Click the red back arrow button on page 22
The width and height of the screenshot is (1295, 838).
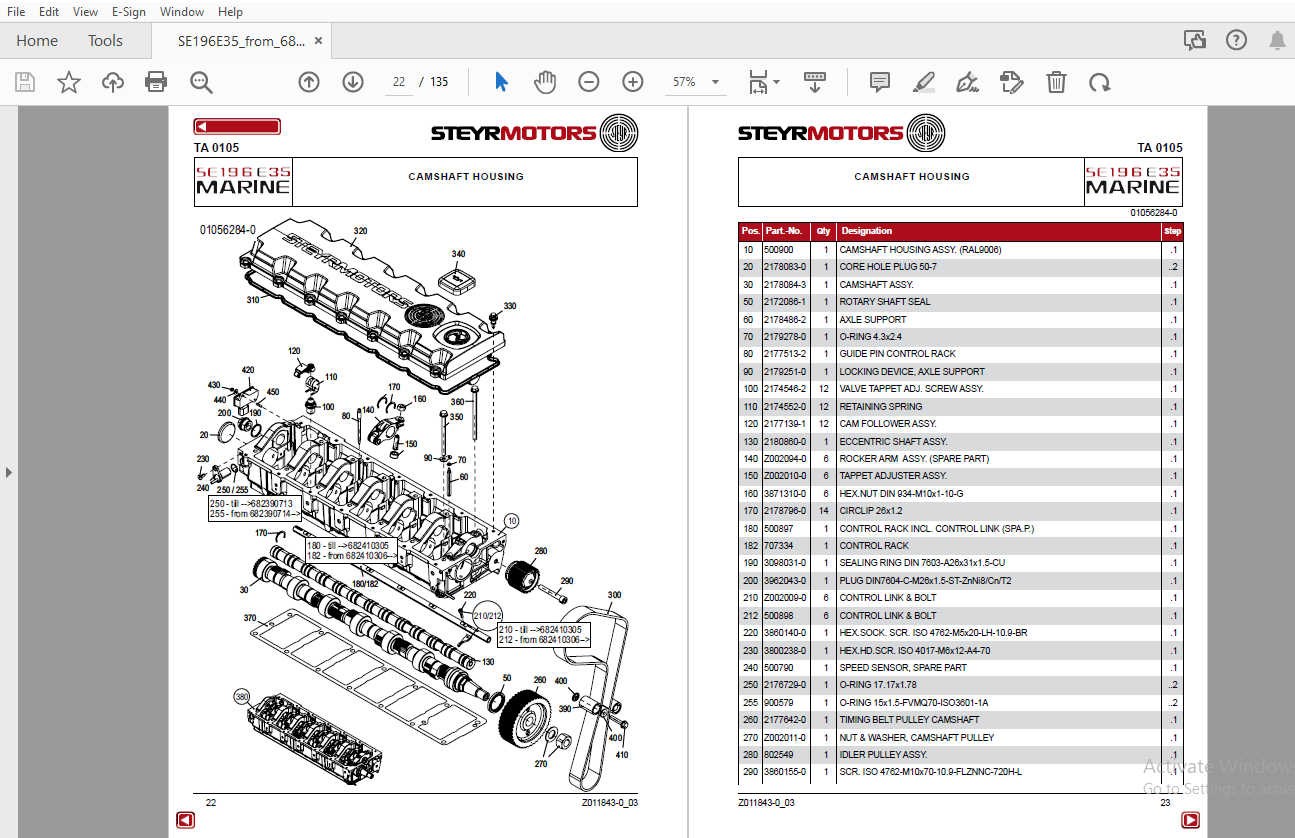(237, 126)
